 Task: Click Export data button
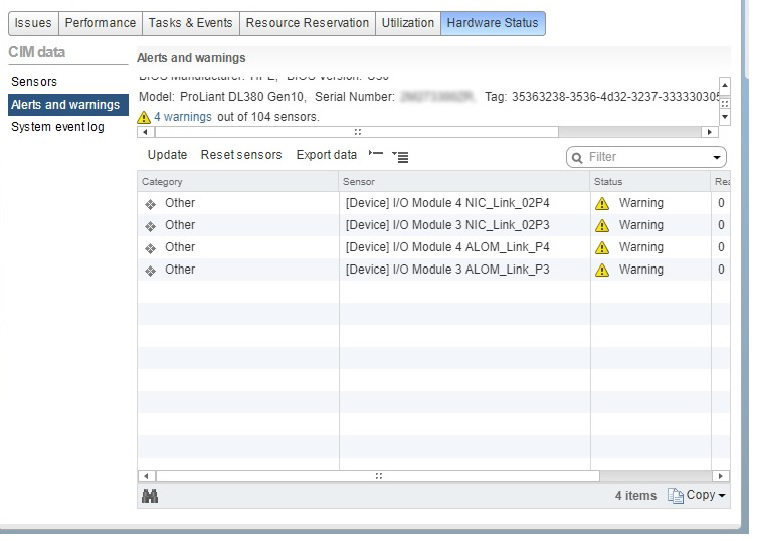coord(327,155)
